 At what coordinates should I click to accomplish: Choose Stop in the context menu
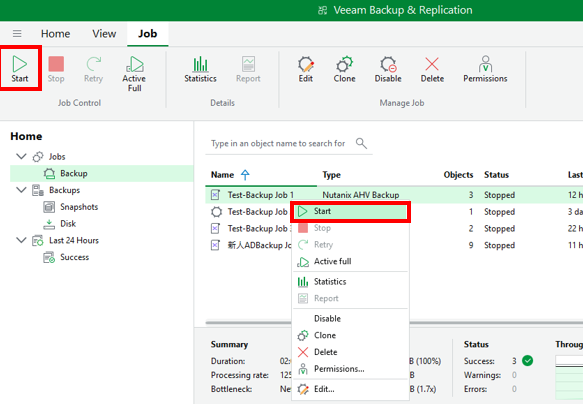click(351, 228)
